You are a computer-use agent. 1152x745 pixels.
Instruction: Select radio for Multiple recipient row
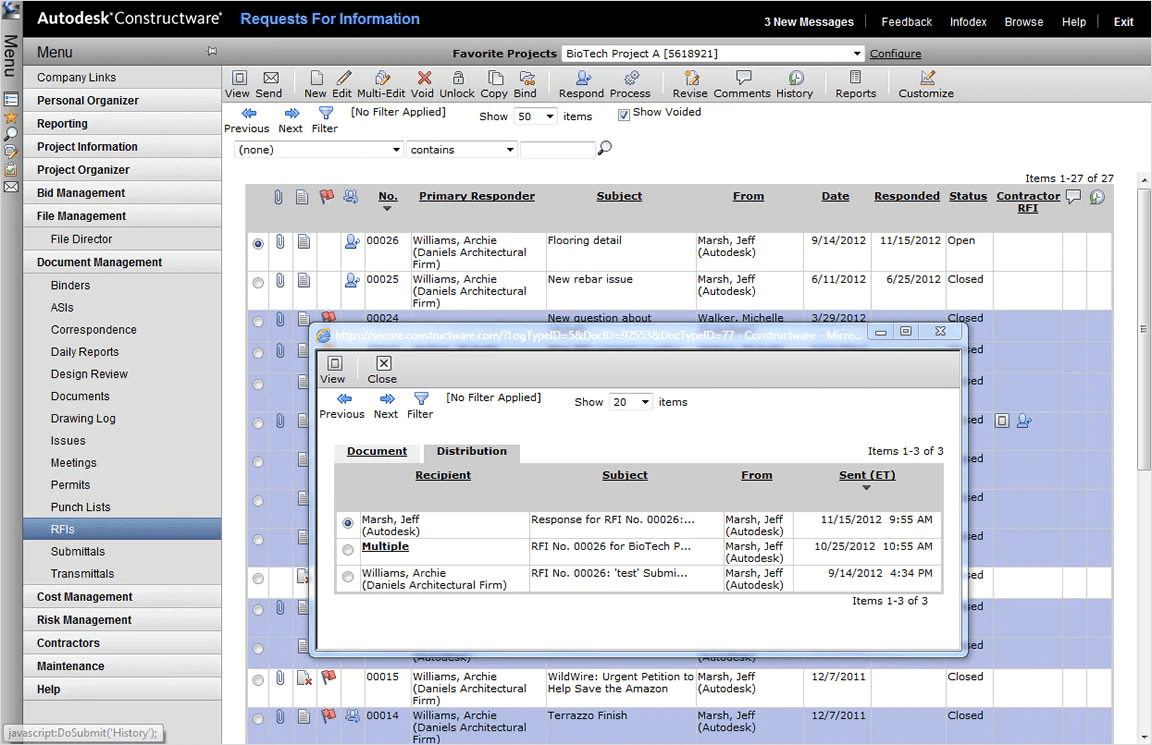coord(348,550)
